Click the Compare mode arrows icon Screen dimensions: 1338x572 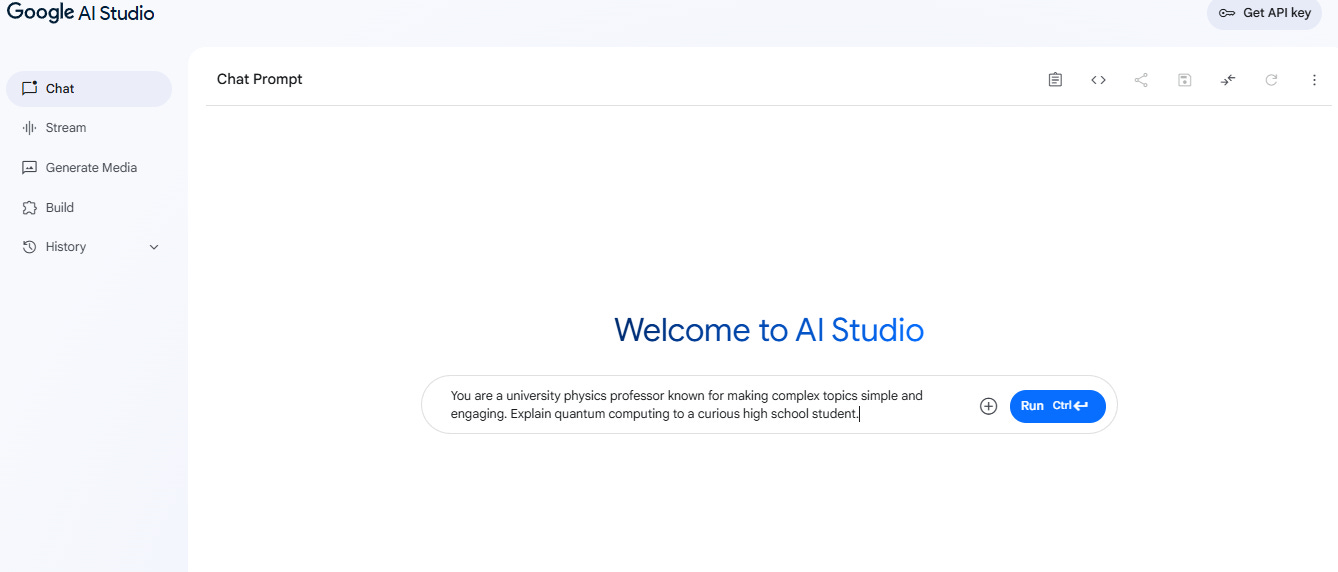[x=1228, y=80]
